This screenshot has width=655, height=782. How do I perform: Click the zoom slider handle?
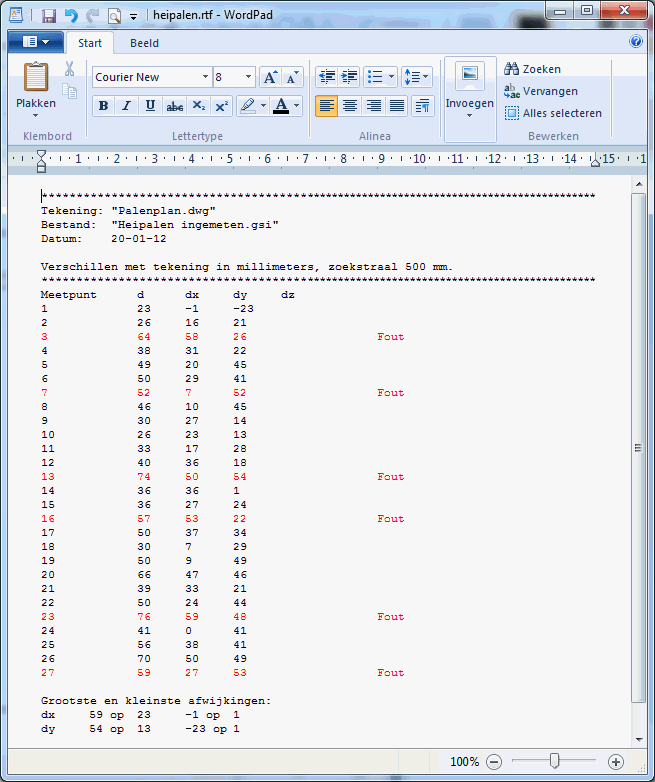coord(554,761)
